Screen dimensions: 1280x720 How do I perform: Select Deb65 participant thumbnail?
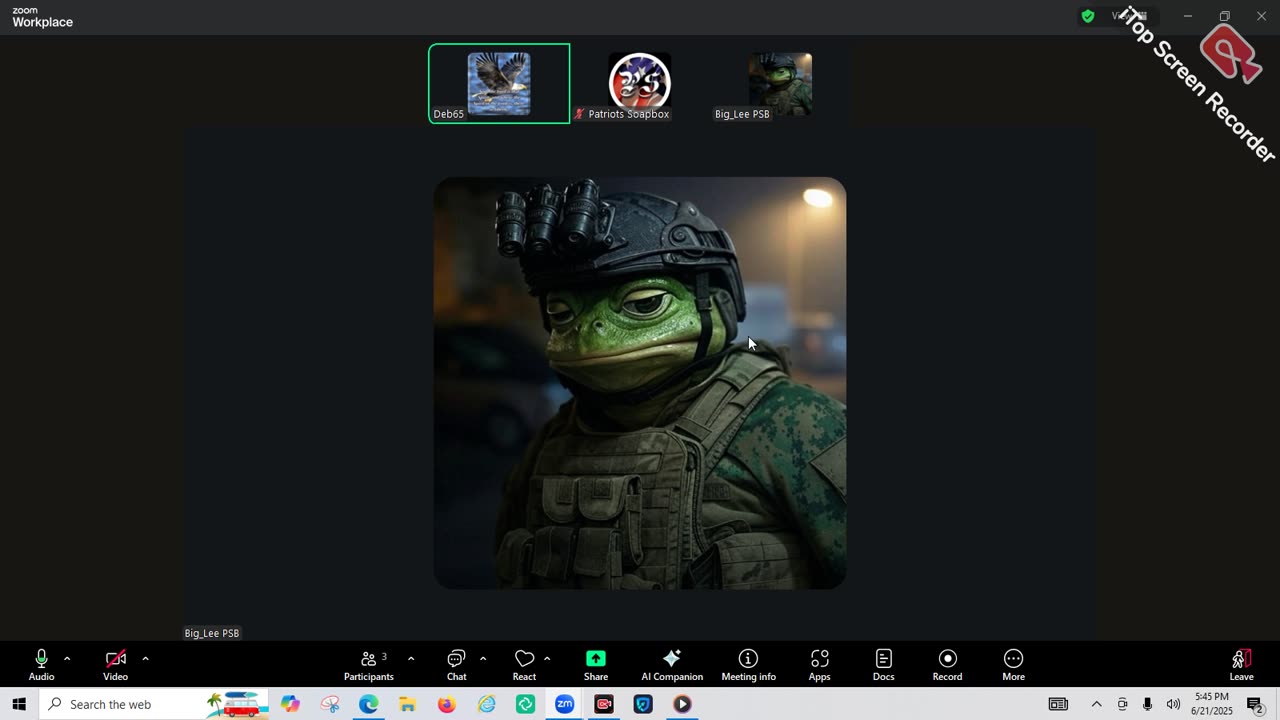point(499,84)
